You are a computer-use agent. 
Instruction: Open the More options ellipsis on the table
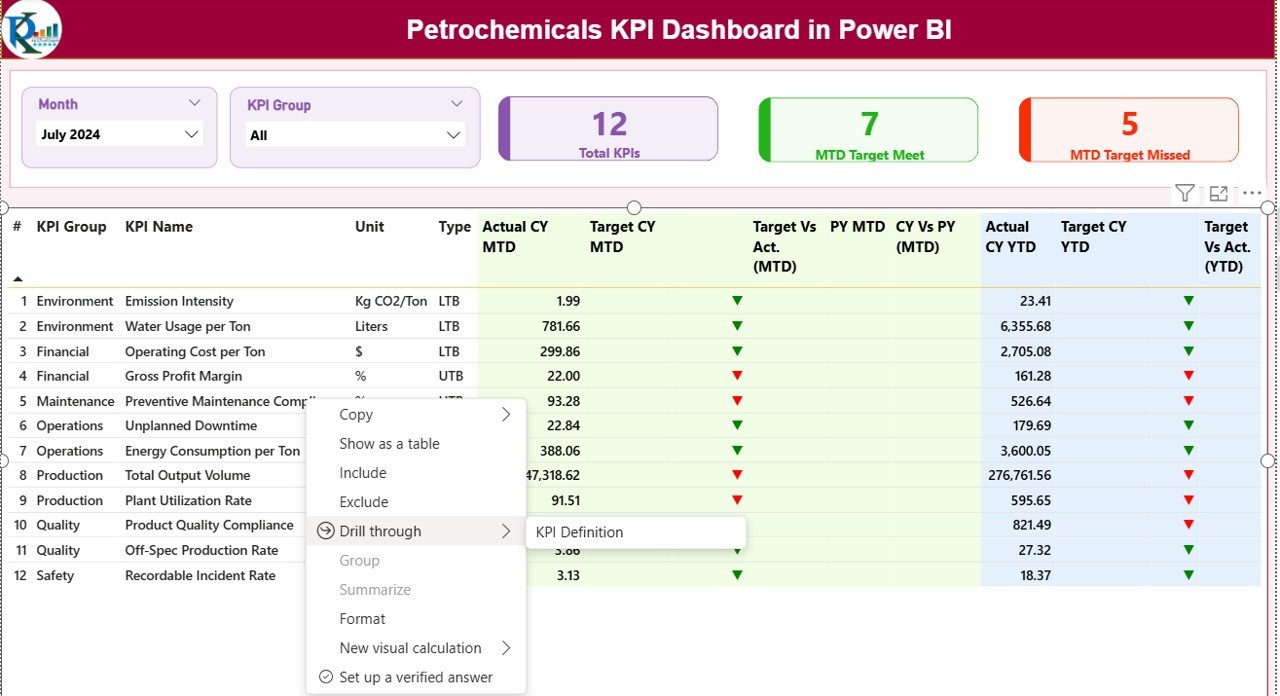coord(1252,193)
